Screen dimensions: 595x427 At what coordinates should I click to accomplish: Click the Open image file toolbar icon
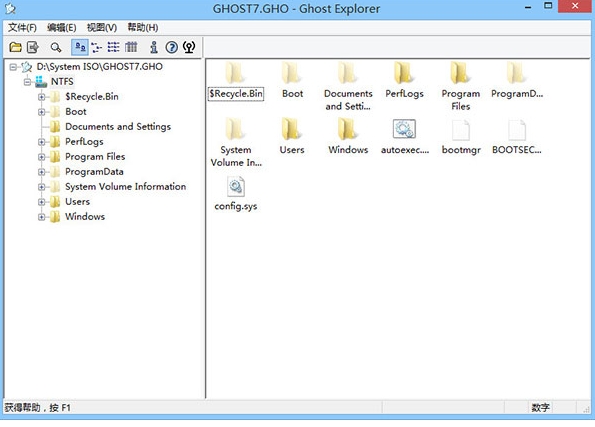click(x=16, y=47)
